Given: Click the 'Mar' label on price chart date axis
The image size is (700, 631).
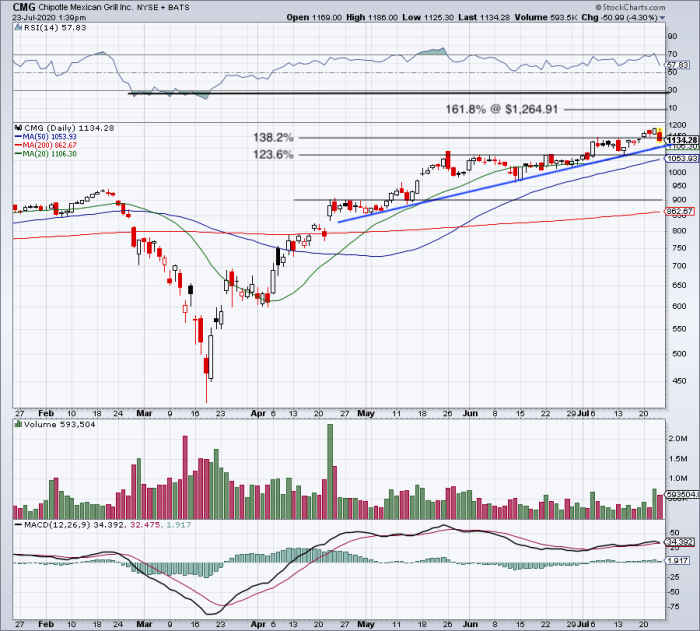Looking at the screenshot, I should click(144, 413).
